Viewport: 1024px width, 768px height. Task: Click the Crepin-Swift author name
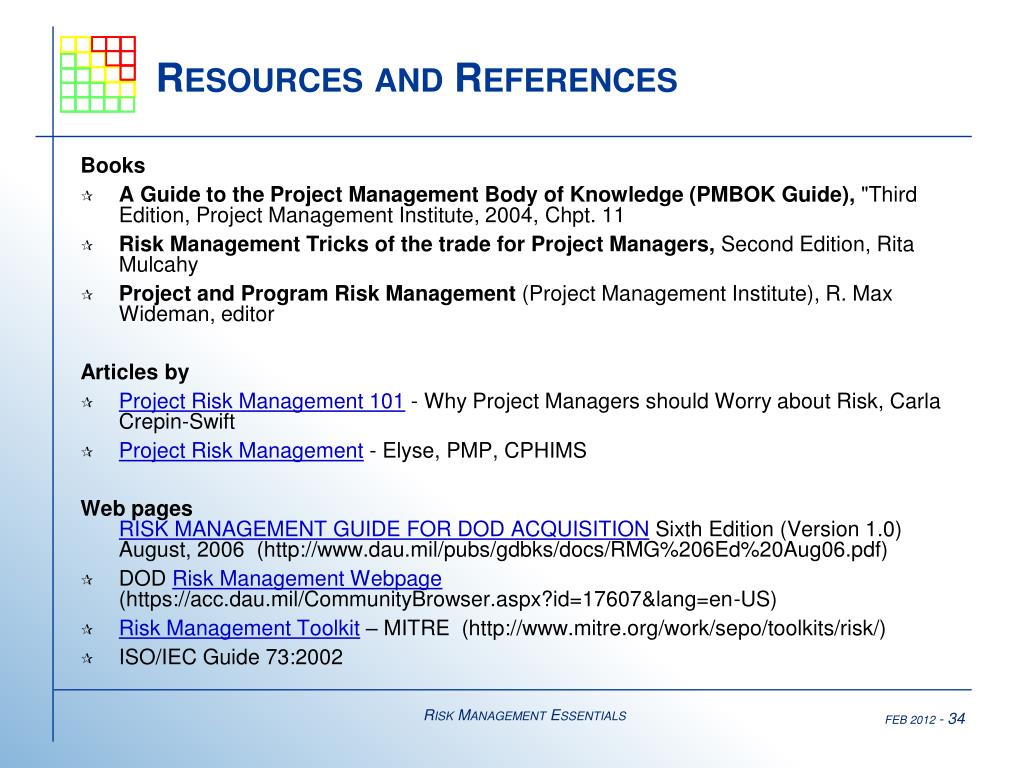click(177, 422)
